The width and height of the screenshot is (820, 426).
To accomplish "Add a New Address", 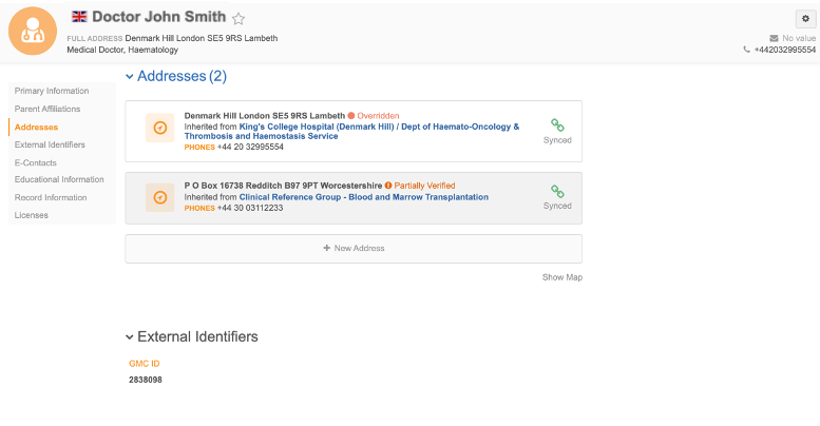I will (353, 248).
